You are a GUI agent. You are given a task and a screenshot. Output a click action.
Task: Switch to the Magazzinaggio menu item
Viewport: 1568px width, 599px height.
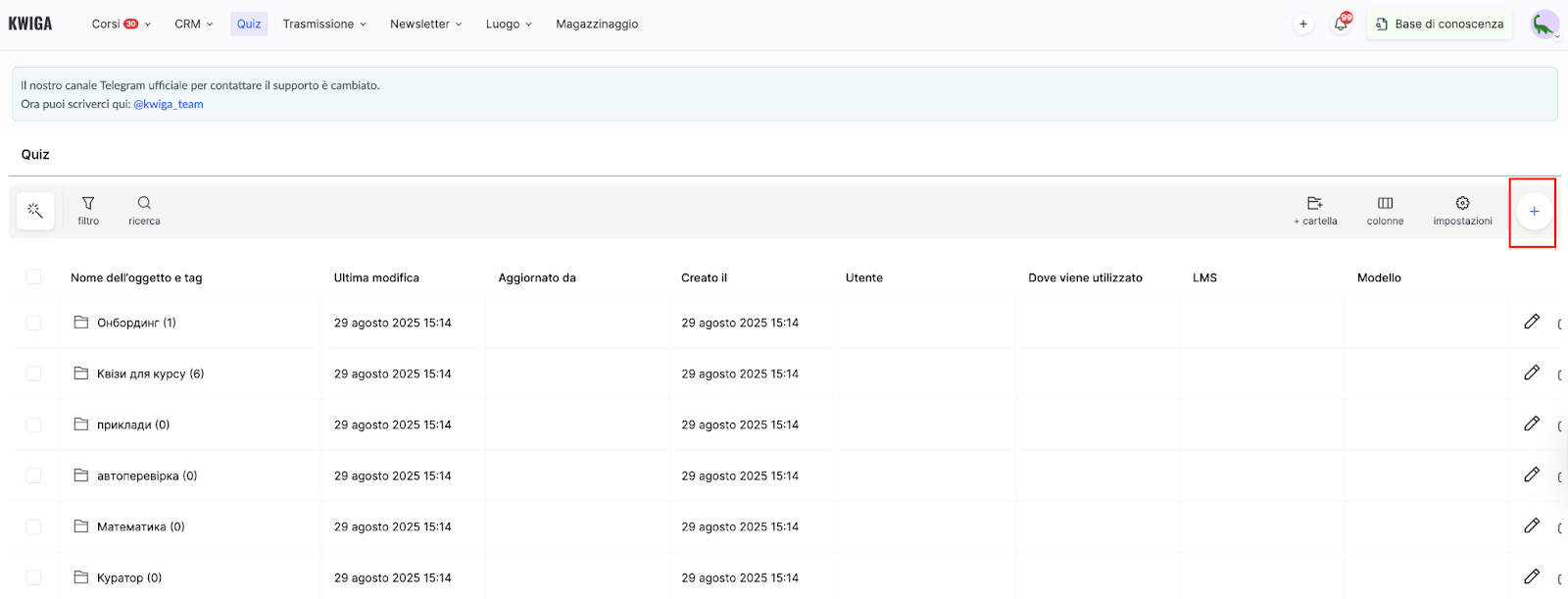click(596, 25)
